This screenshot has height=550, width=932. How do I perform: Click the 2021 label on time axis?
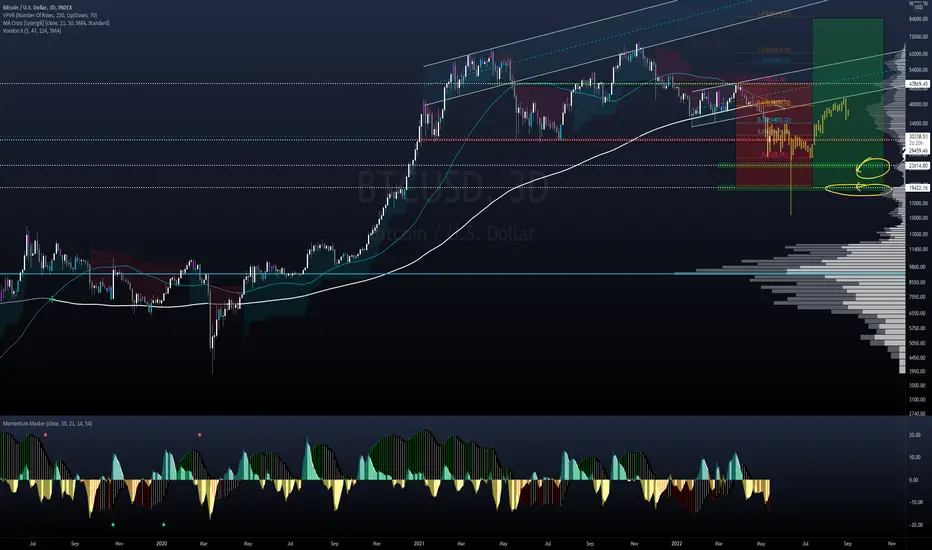tap(419, 543)
